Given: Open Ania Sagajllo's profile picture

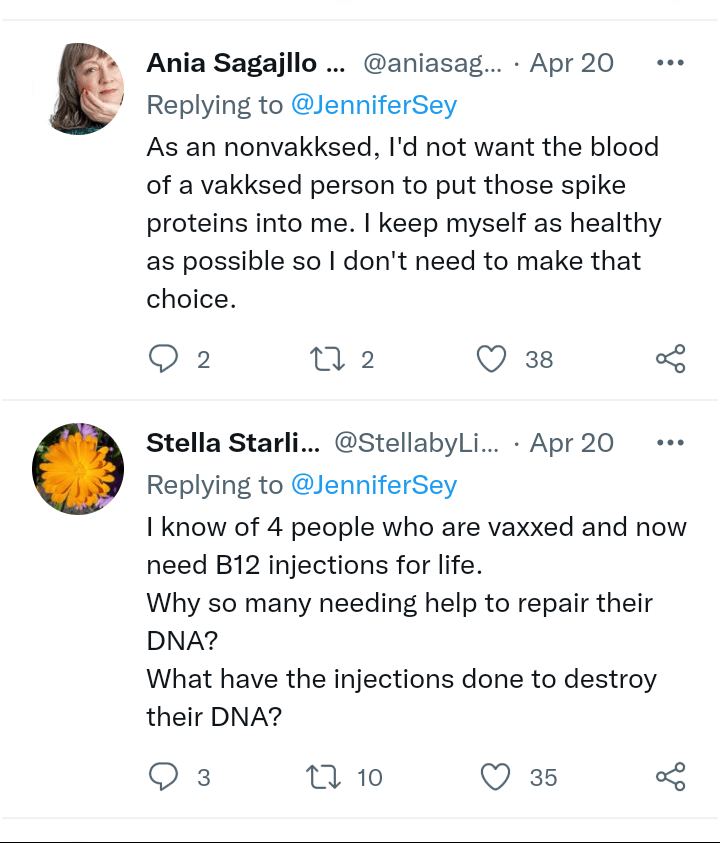Looking at the screenshot, I should tap(86, 89).
